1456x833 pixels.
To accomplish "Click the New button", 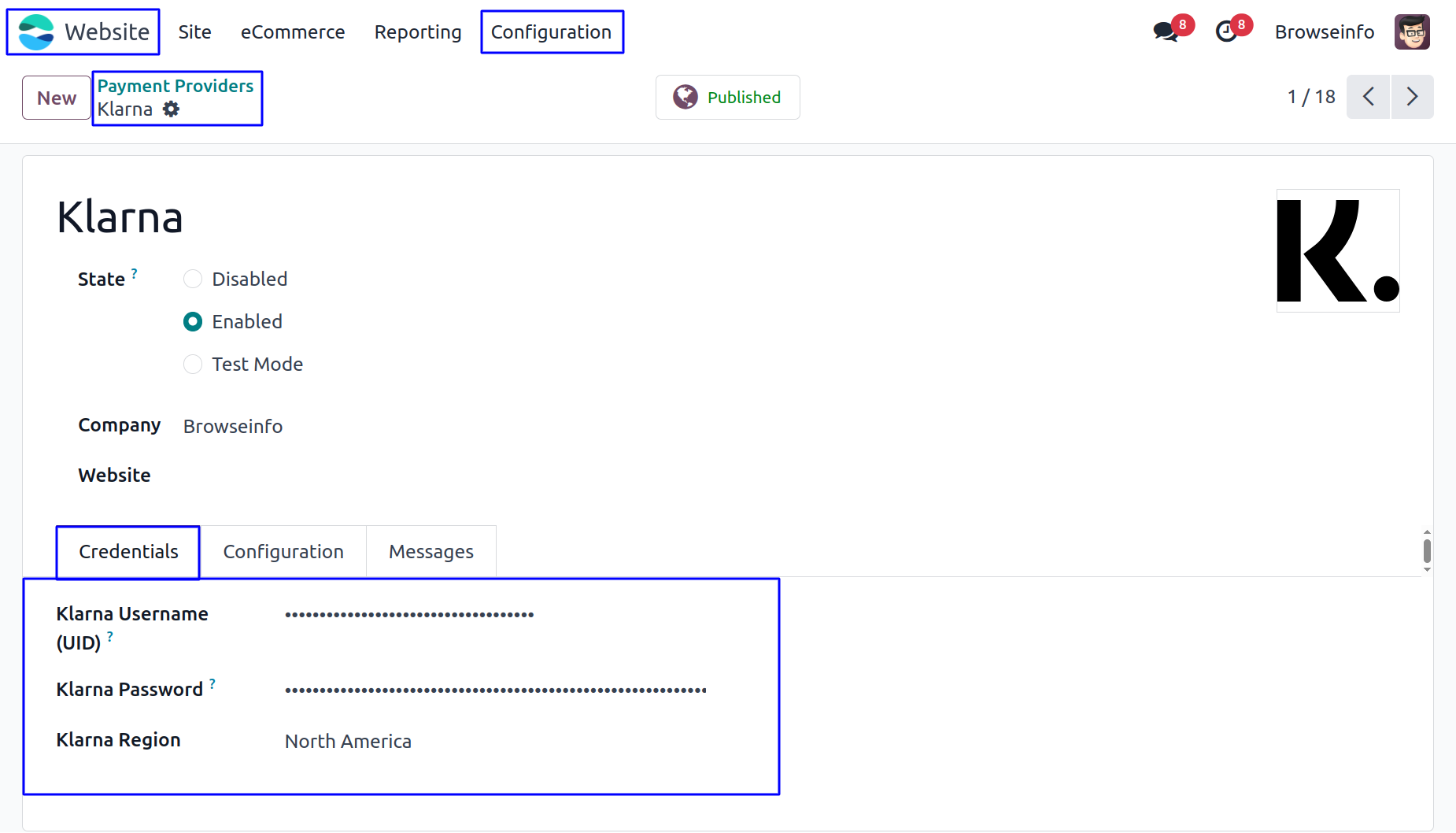I will 57,98.
